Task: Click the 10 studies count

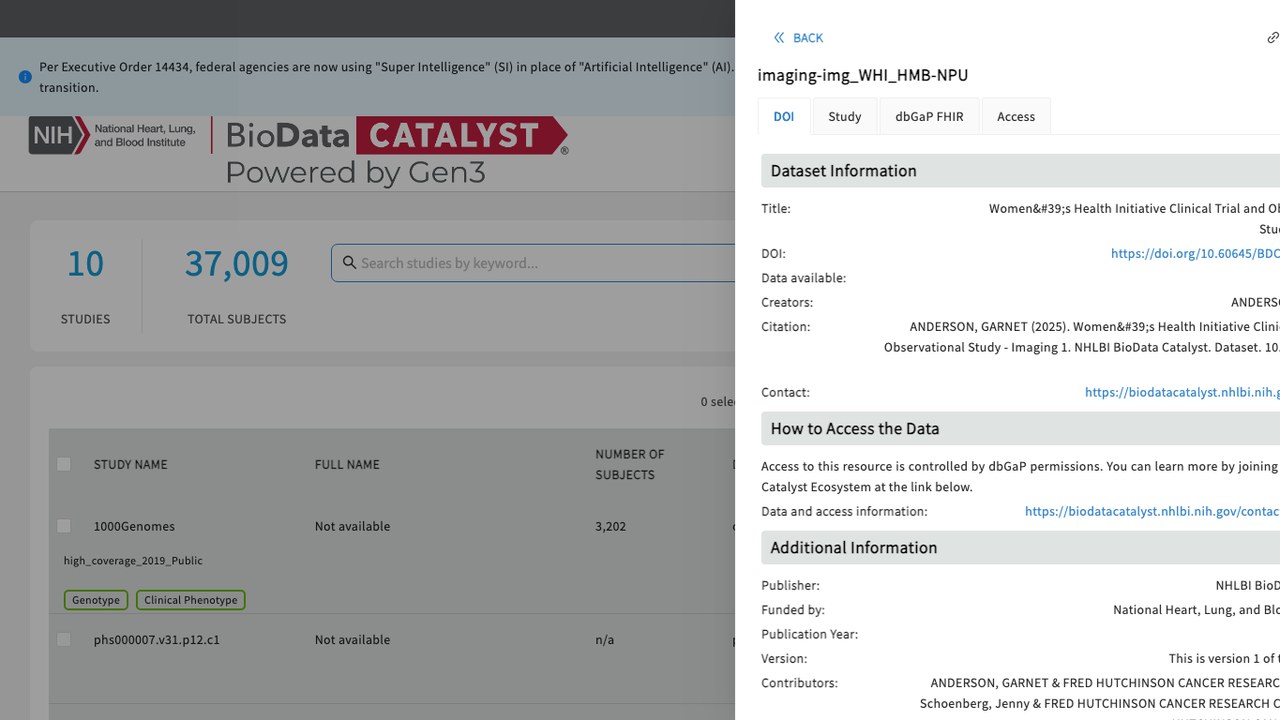Action: [x=85, y=264]
